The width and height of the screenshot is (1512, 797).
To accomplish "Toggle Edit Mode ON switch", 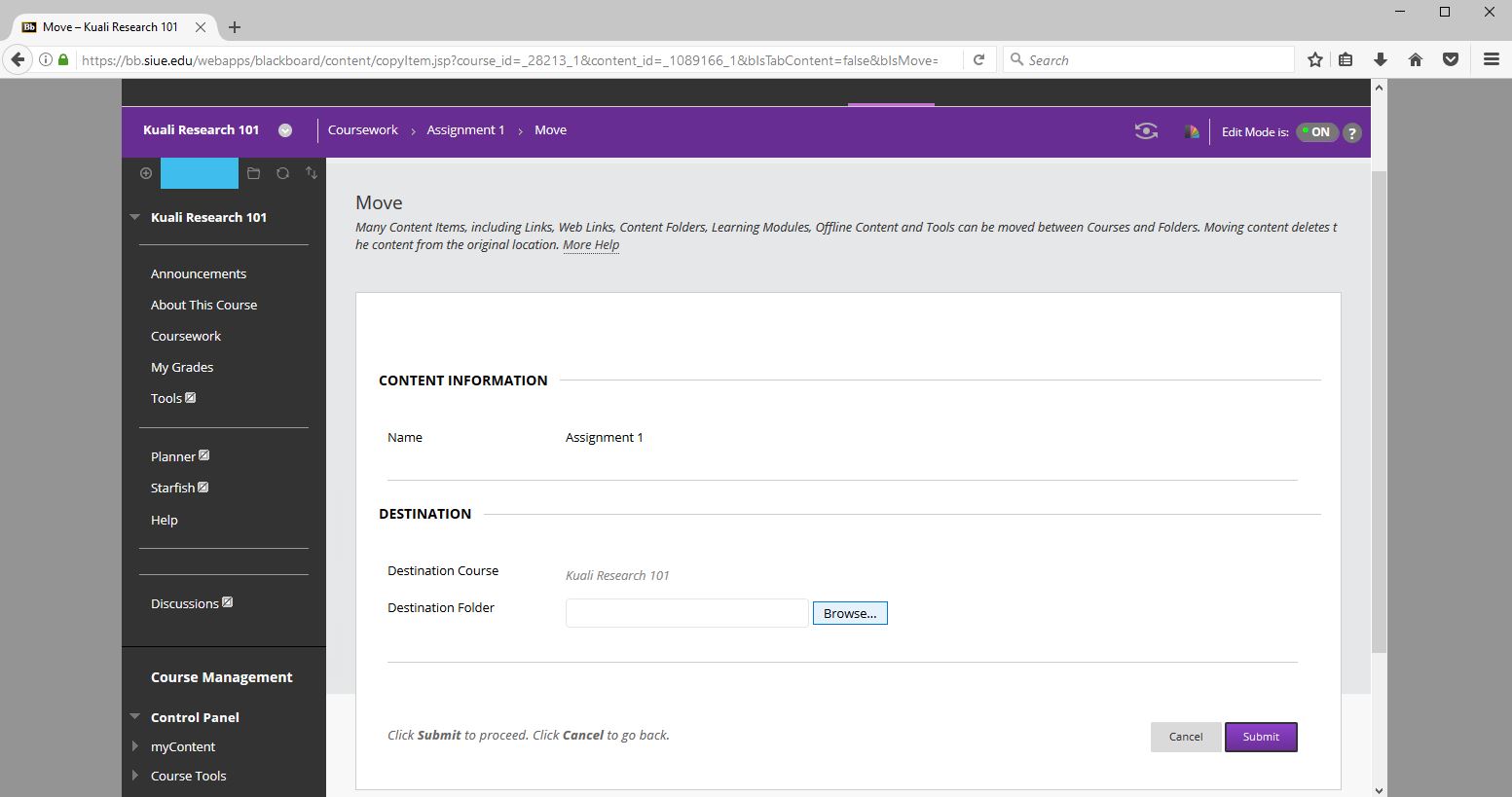I will click(x=1317, y=132).
